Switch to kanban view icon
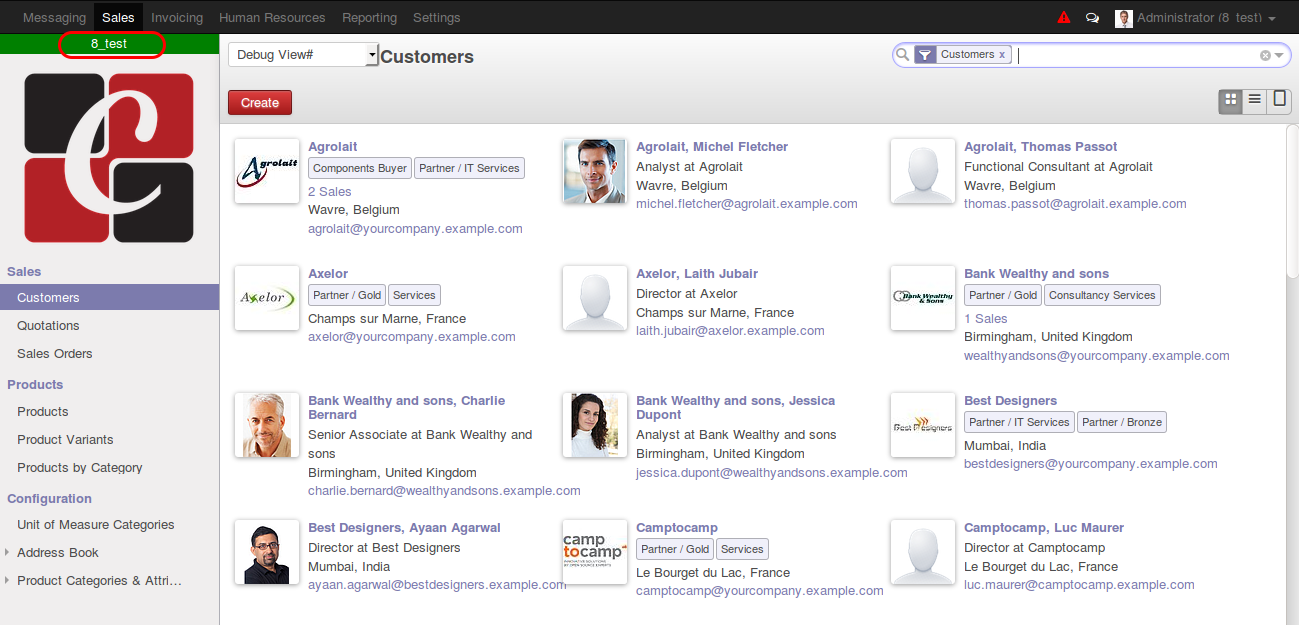1299x625 pixels. (x=1231, y=100)
